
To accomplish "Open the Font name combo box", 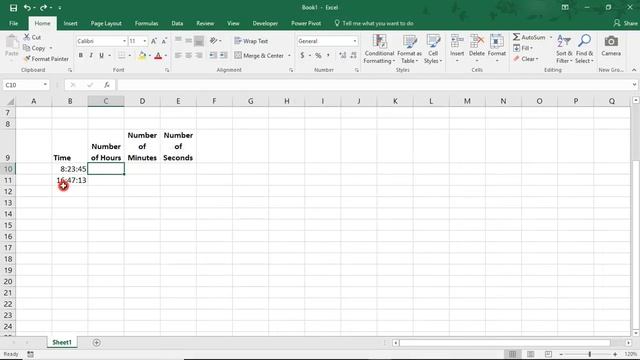I will 101,41.
